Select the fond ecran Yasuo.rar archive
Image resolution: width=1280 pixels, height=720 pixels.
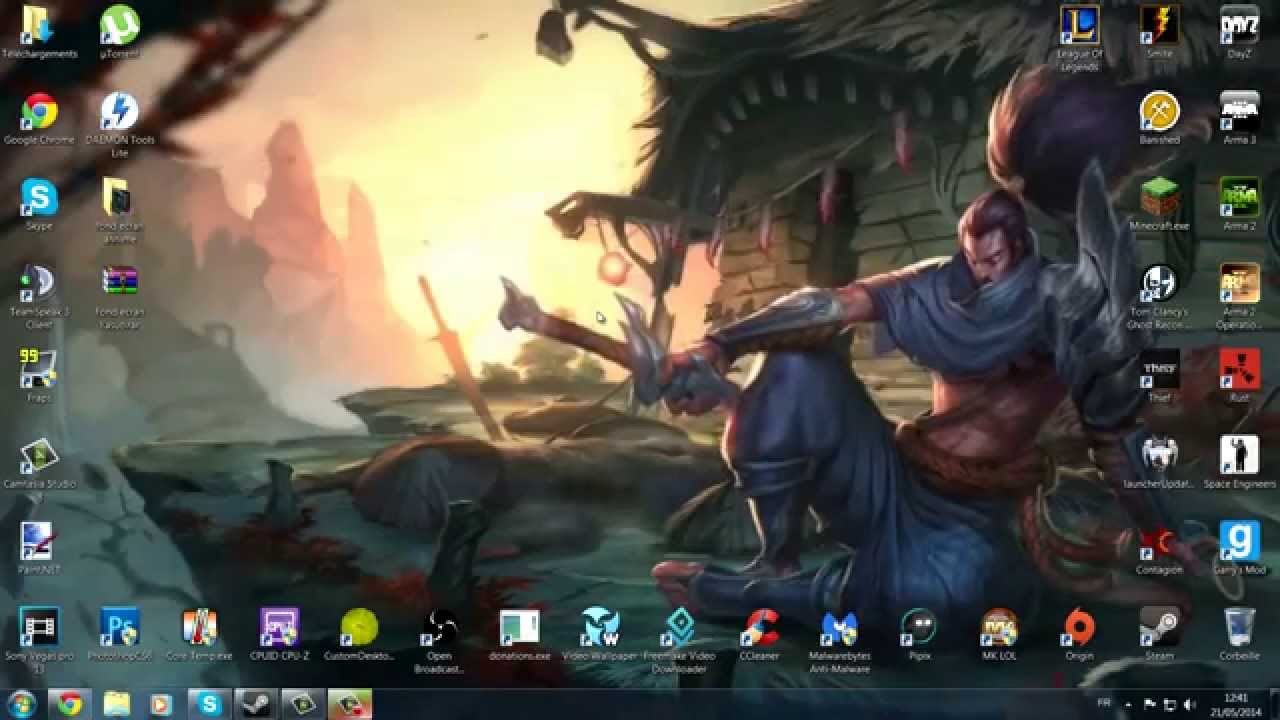[120, 296]
